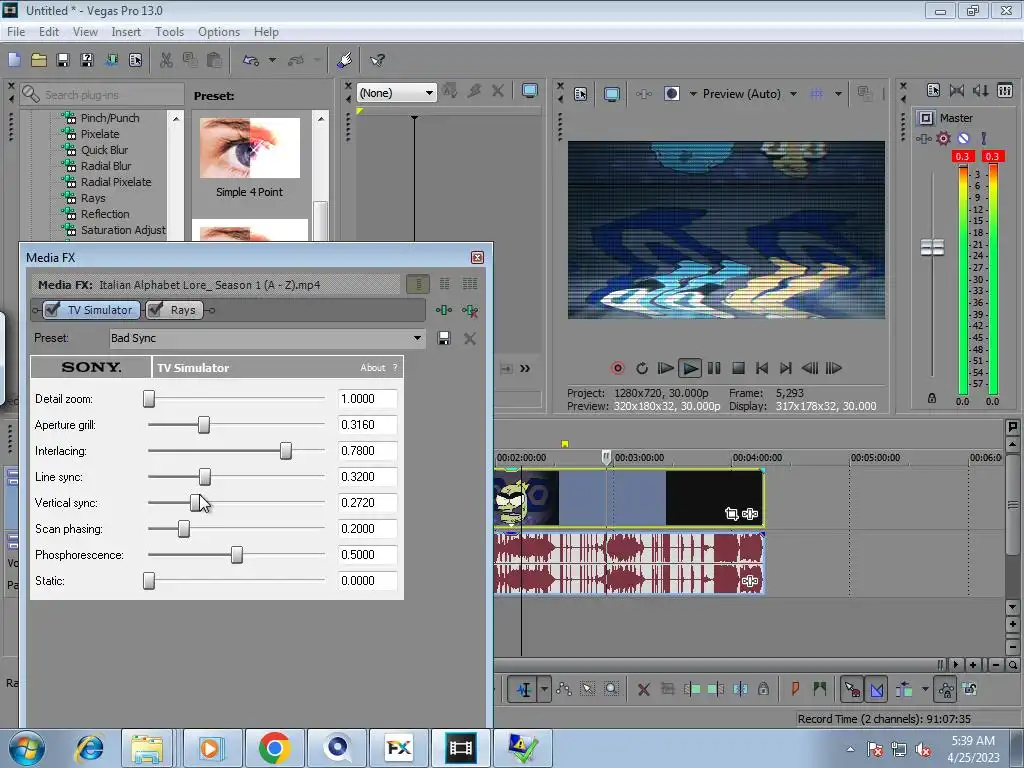
Task: Open the Preview (Auto) quality dropdown
Action: [x=793, y=94]
